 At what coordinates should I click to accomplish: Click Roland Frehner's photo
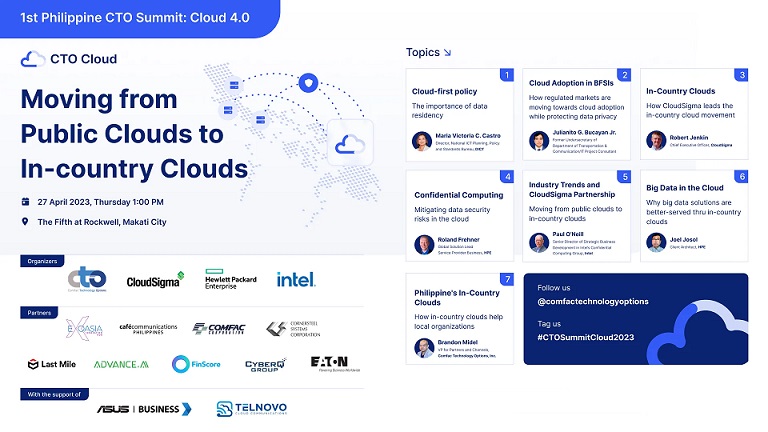coord(424,244)
